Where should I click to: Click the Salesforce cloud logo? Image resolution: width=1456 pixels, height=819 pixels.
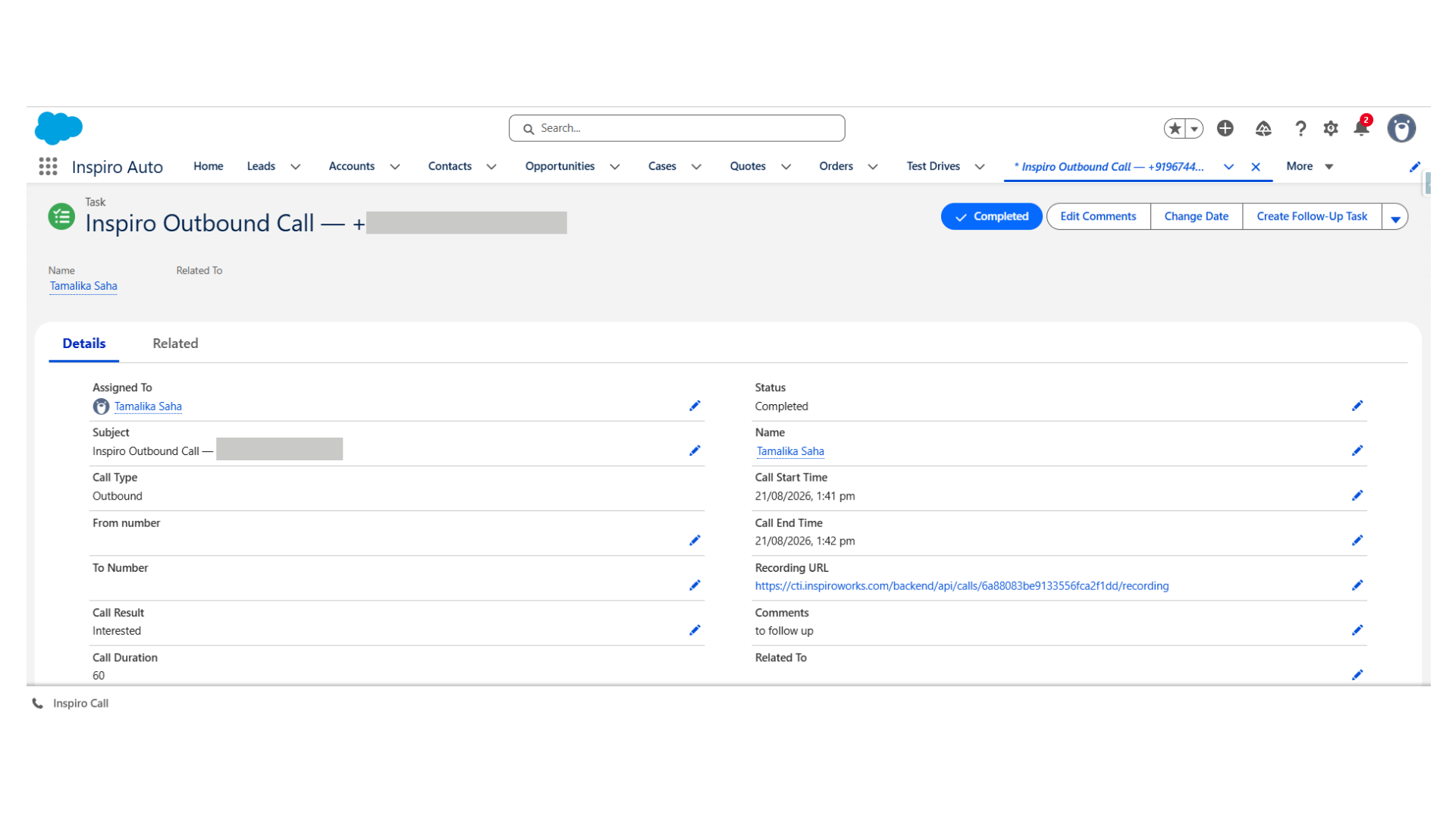pyautogui.click(x=58, y=128)
